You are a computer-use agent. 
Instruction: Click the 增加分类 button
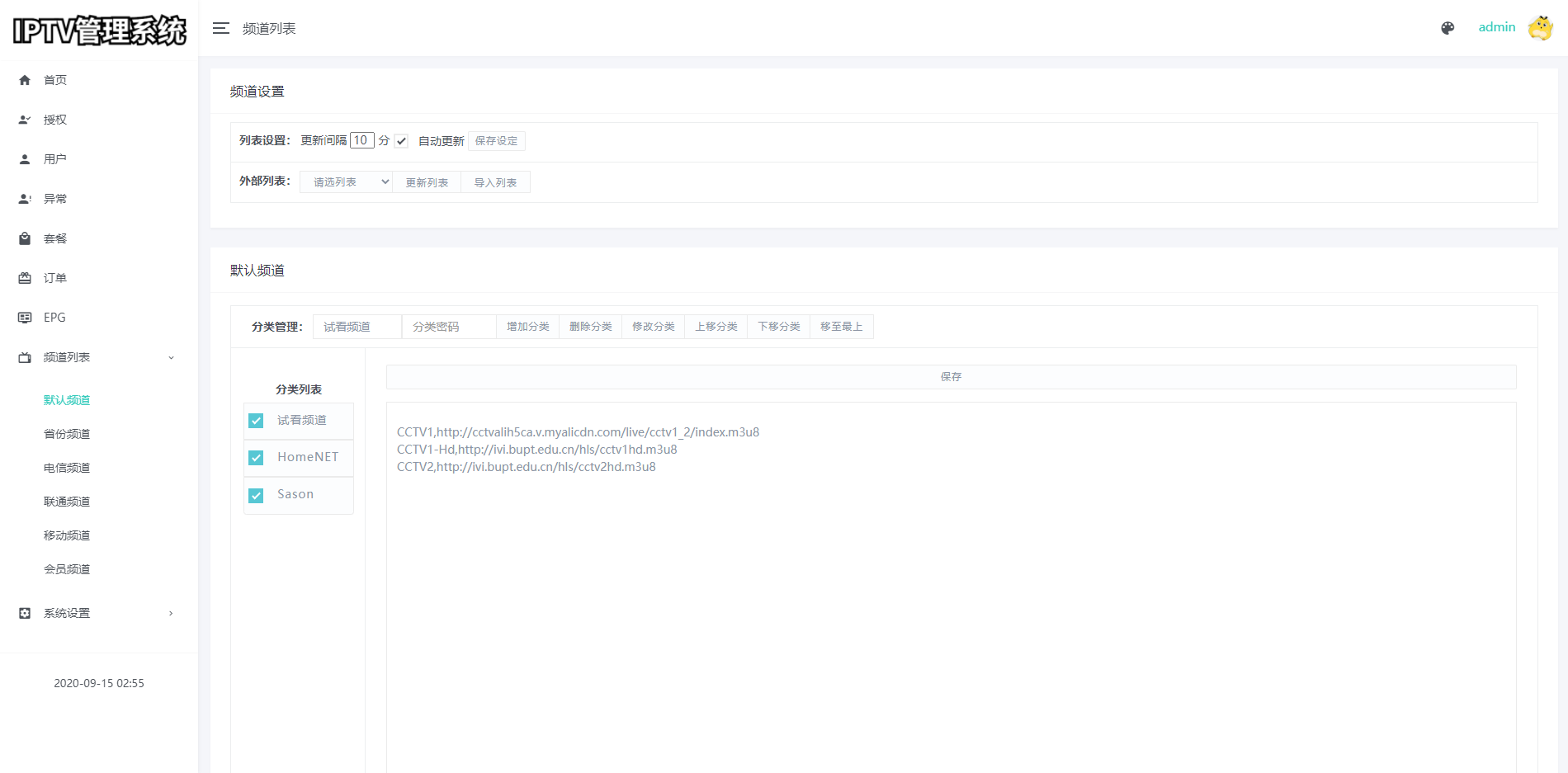(x=527, y=327)
